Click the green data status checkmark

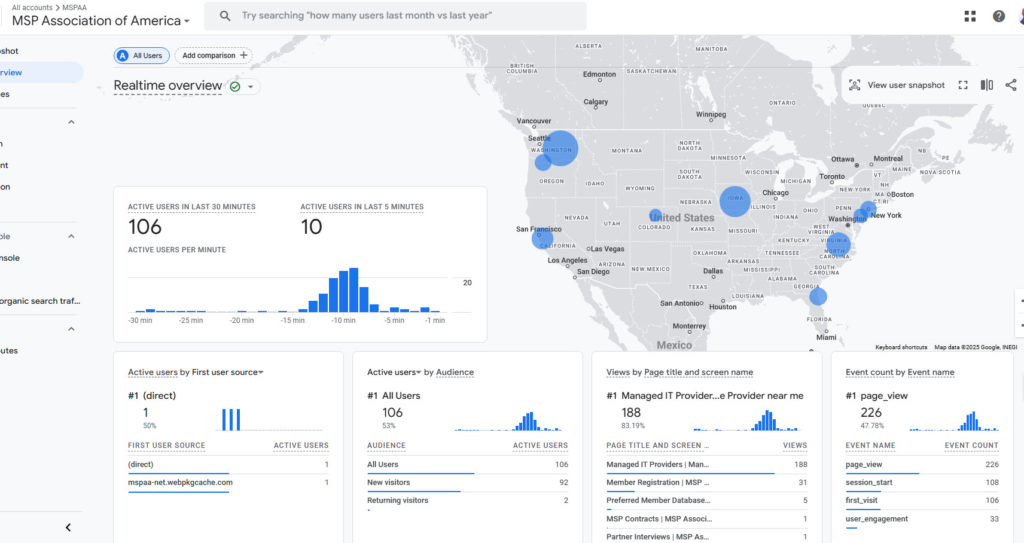click(x=235, y=86)
